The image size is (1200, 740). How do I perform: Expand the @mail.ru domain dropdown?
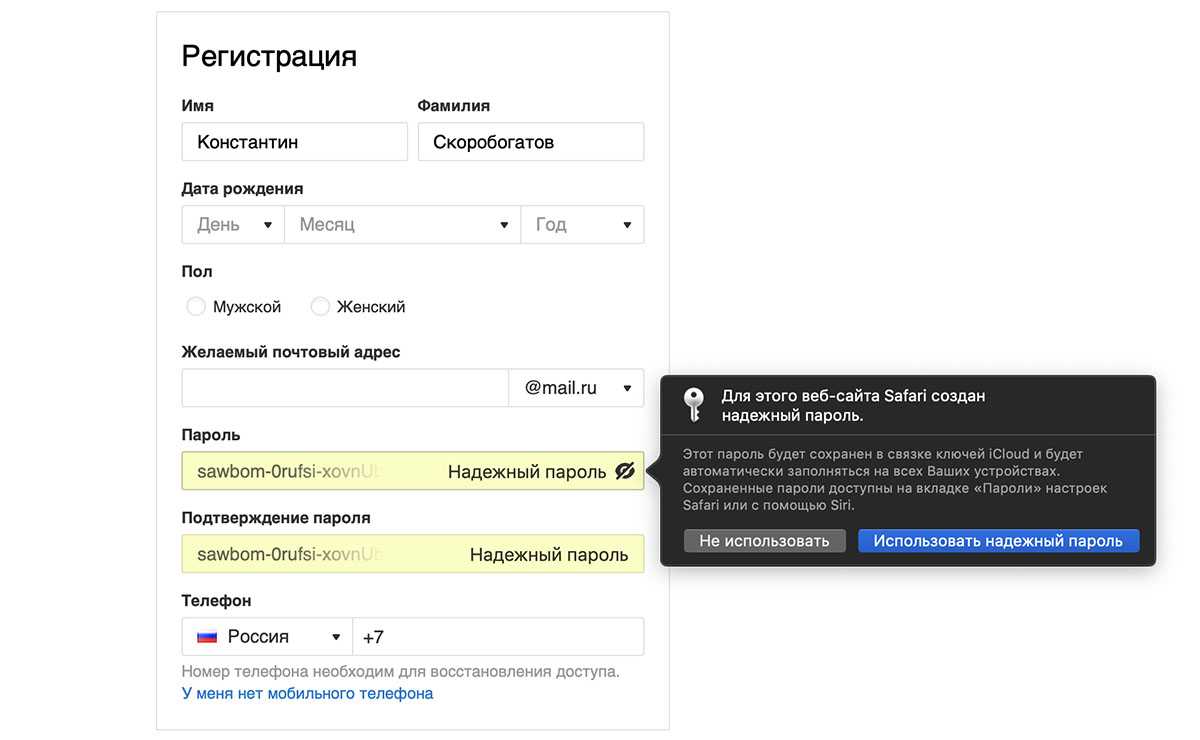click(576, 388)
